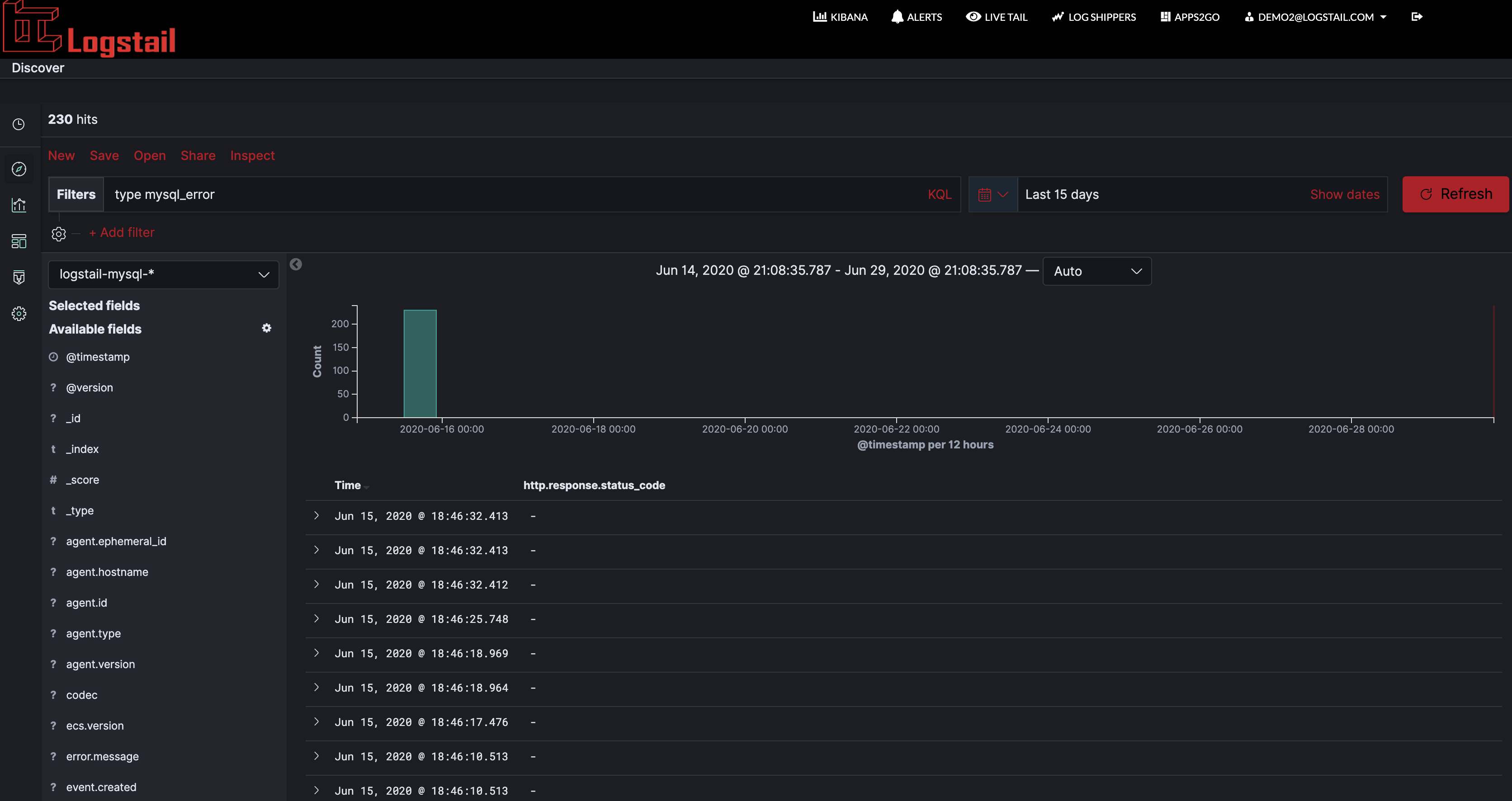
Task: Click the Add filter link
Action: [x=122, y=232]
